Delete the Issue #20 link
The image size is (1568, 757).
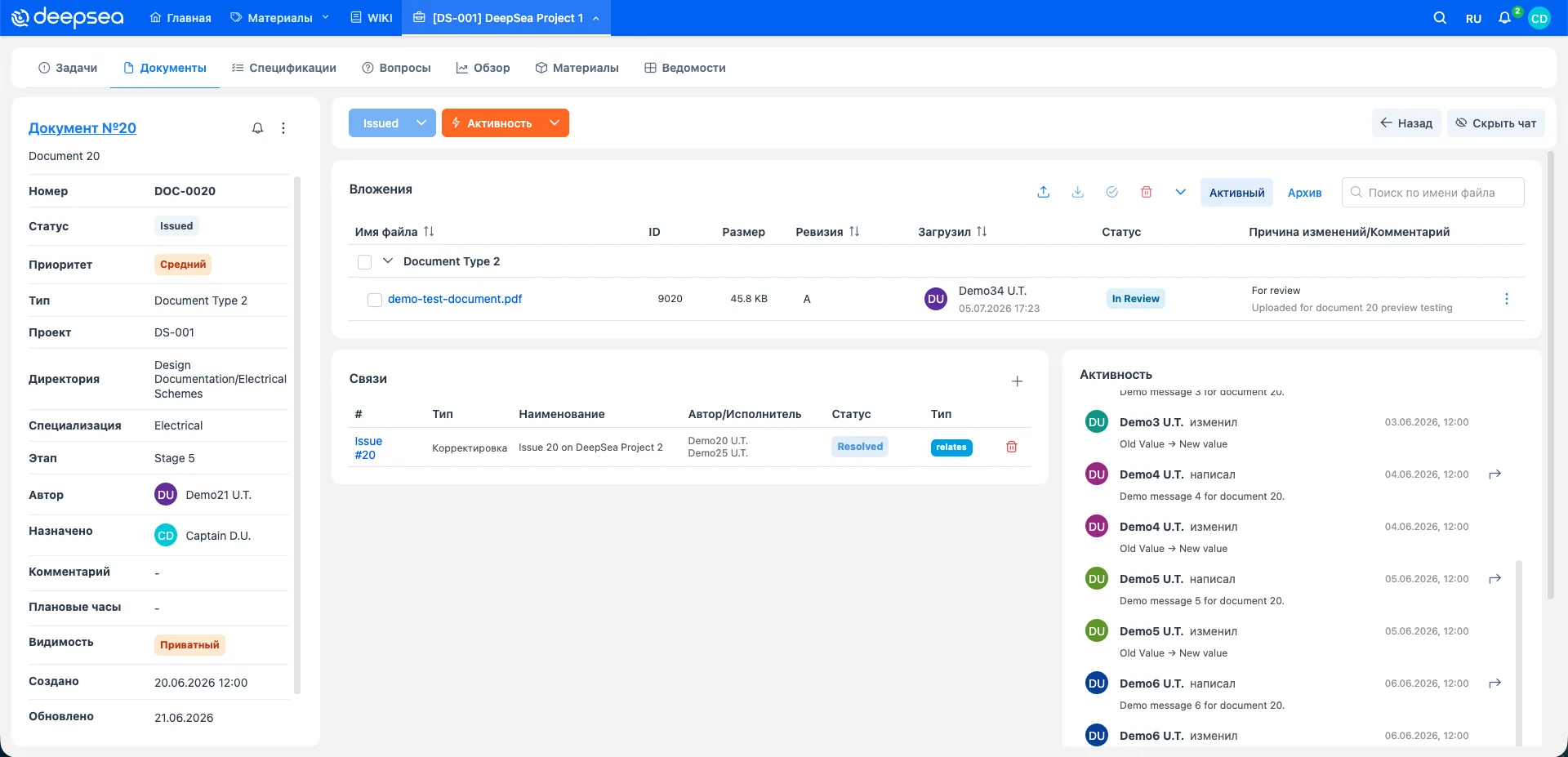[1011, 447]
